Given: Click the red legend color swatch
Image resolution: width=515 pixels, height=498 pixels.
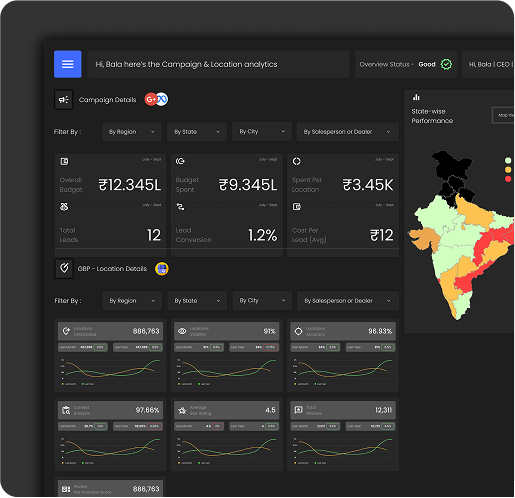Looking at the screenshot, I should click(x=508, y=179).
